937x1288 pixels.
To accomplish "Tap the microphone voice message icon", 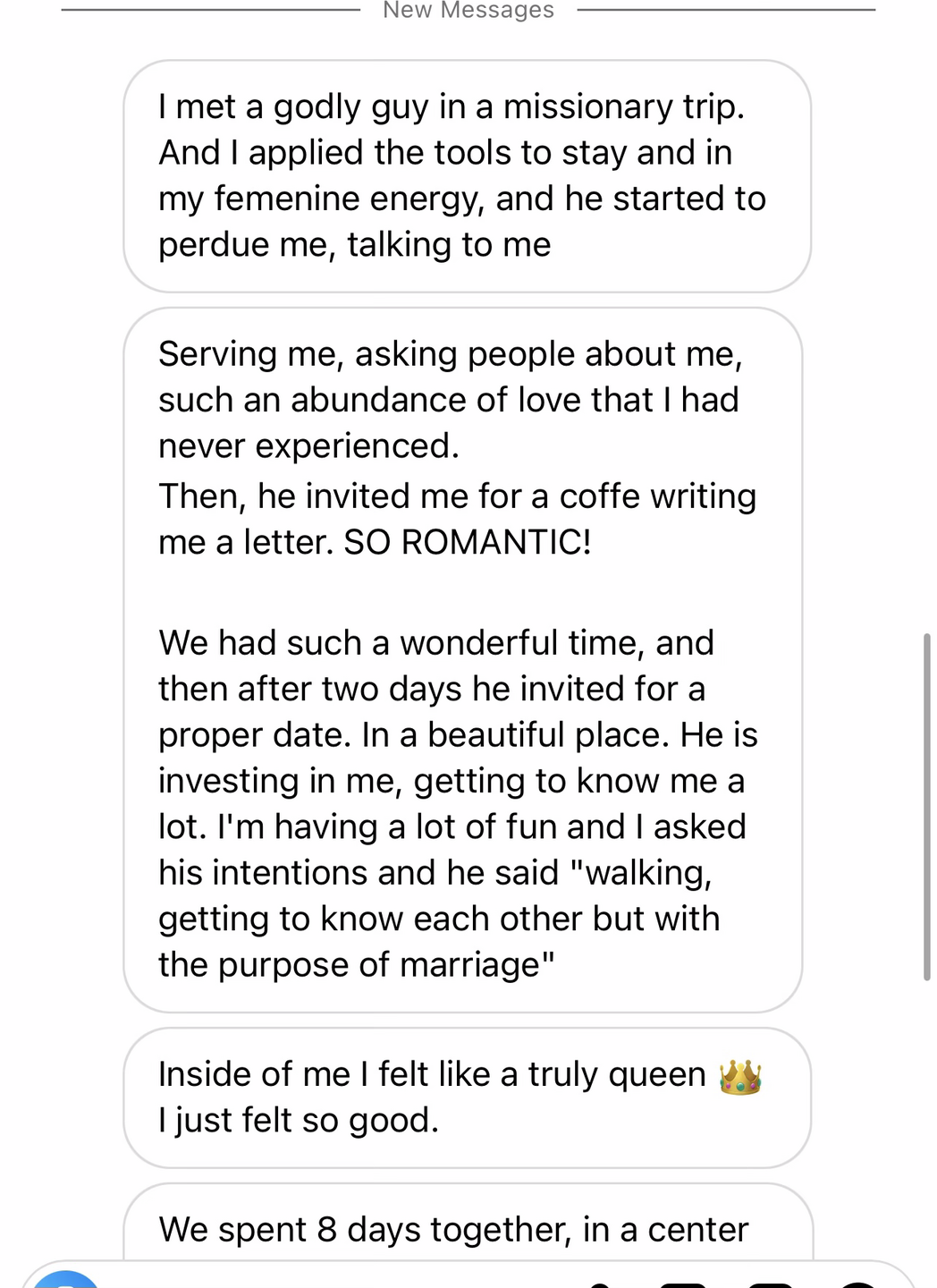I will point(601,1284).
